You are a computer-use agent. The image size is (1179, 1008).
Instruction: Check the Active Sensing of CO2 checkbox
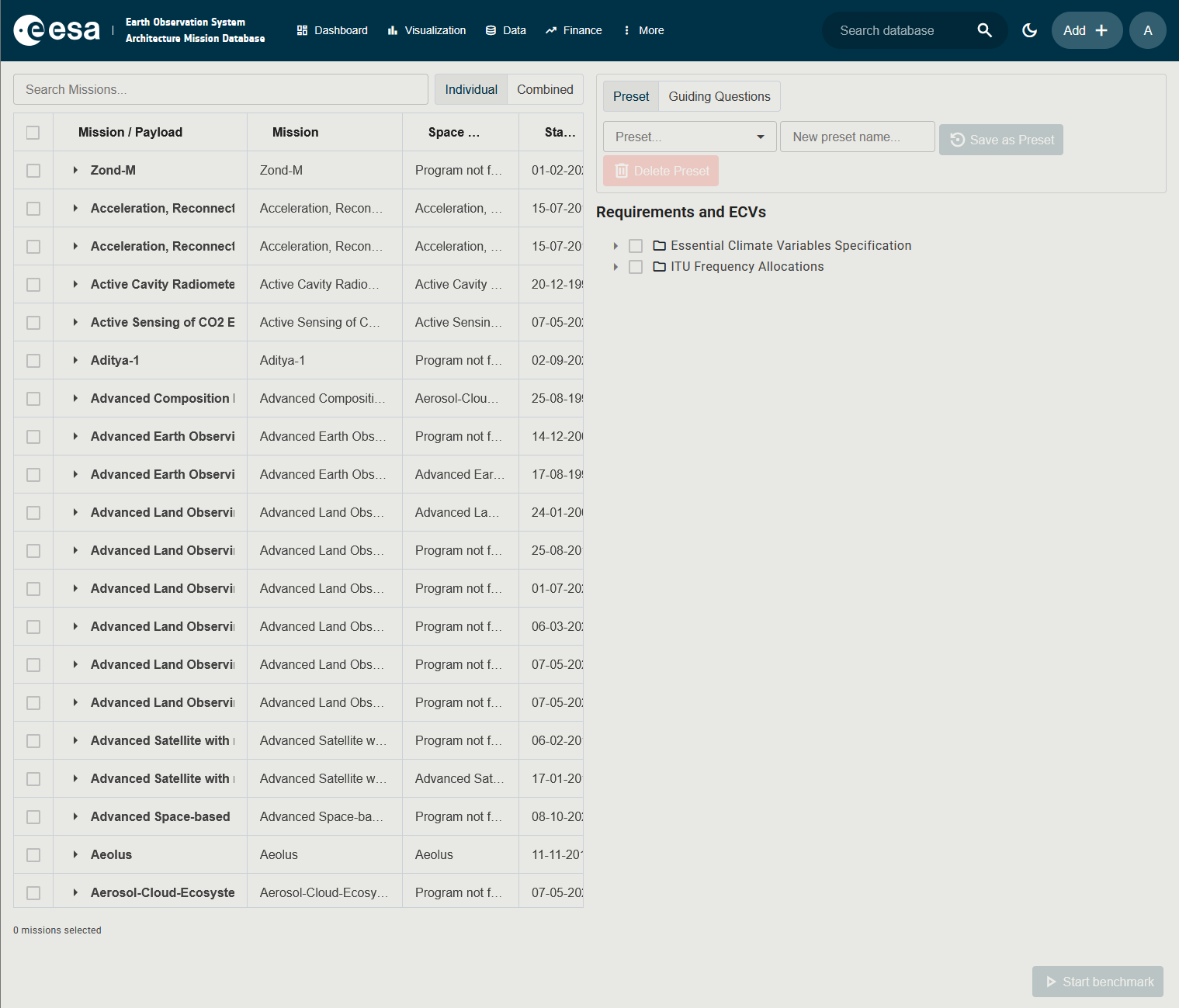pyautogui.click(x=33, y=323)
